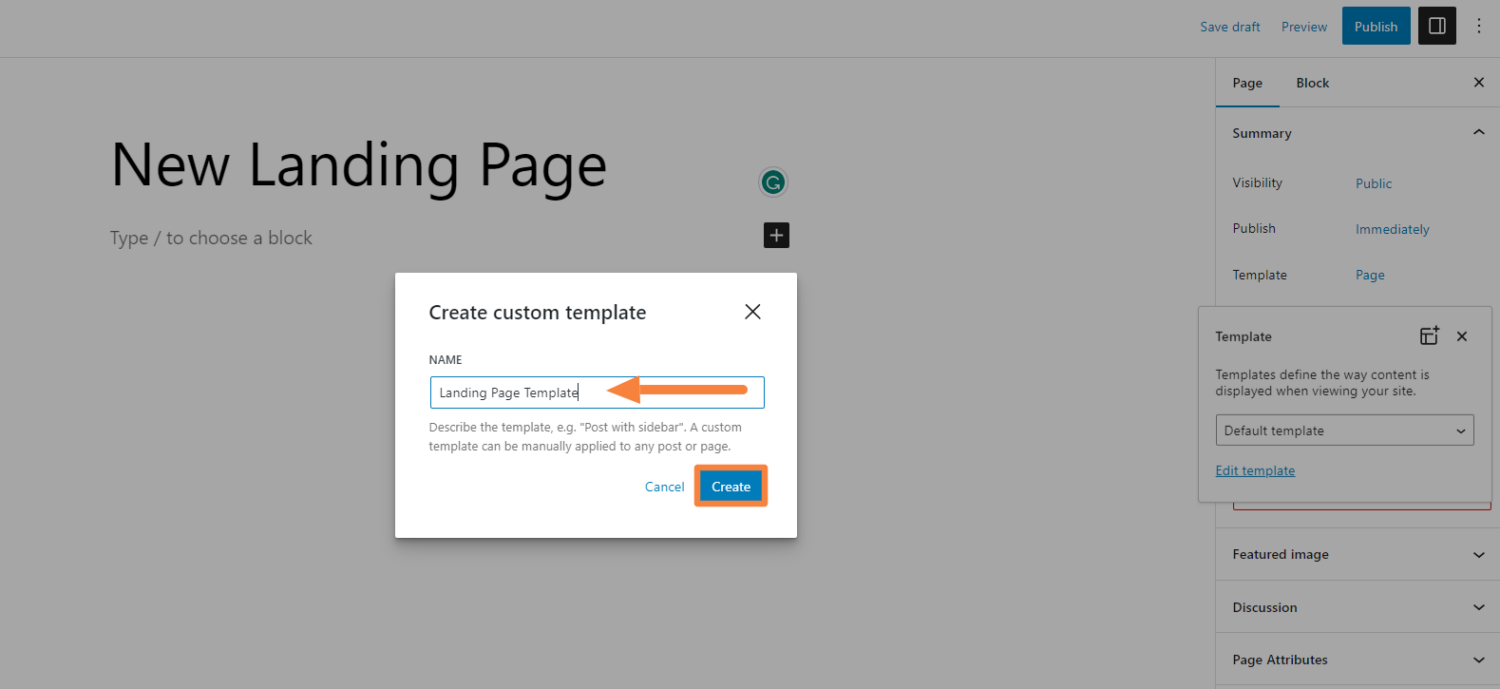Open the Default template dropdown
This screenshot has width=1500, height=689.
coord(1345,430)
